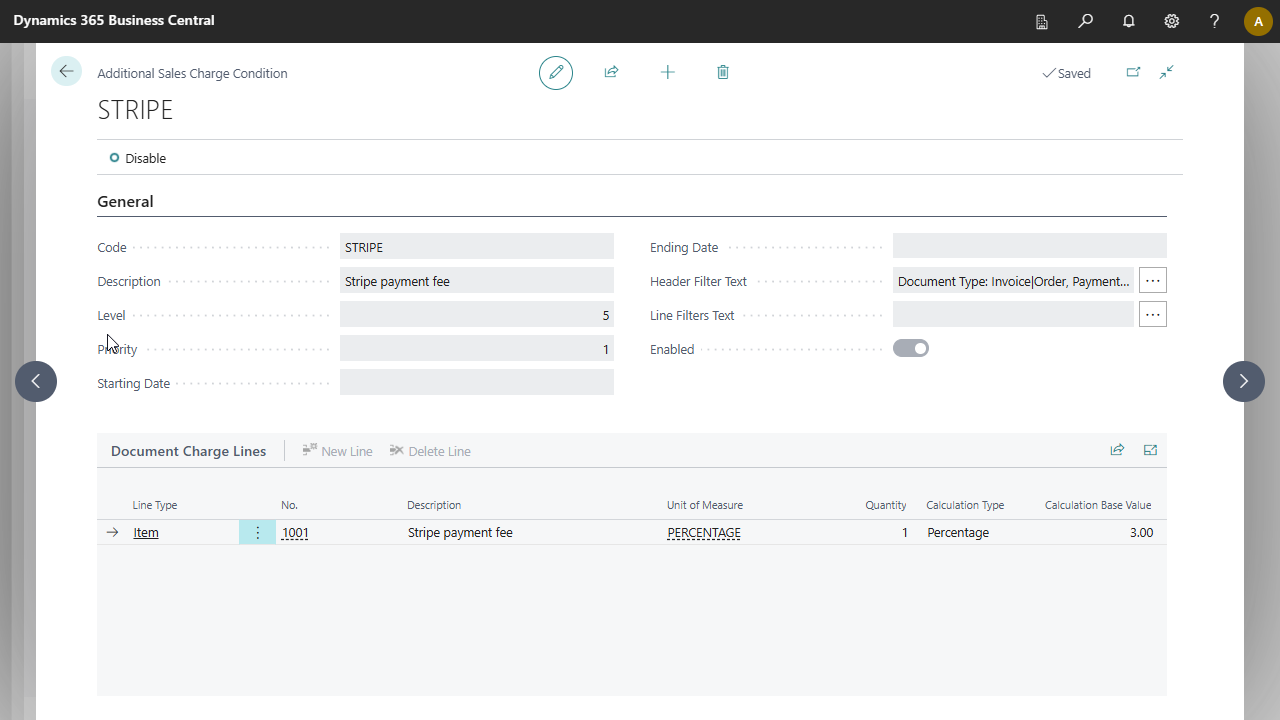Click the 1001 item number link
The height and width of the screenshot is (720, 1280).
(x=295, y=533)
